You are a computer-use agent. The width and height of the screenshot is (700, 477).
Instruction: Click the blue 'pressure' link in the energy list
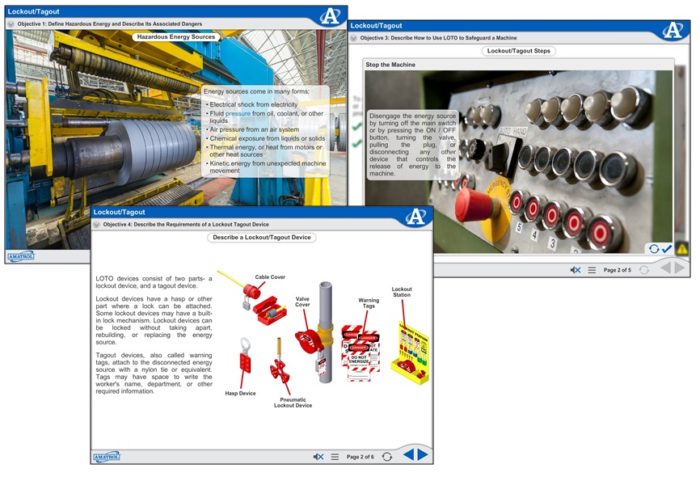coord(239,114)
